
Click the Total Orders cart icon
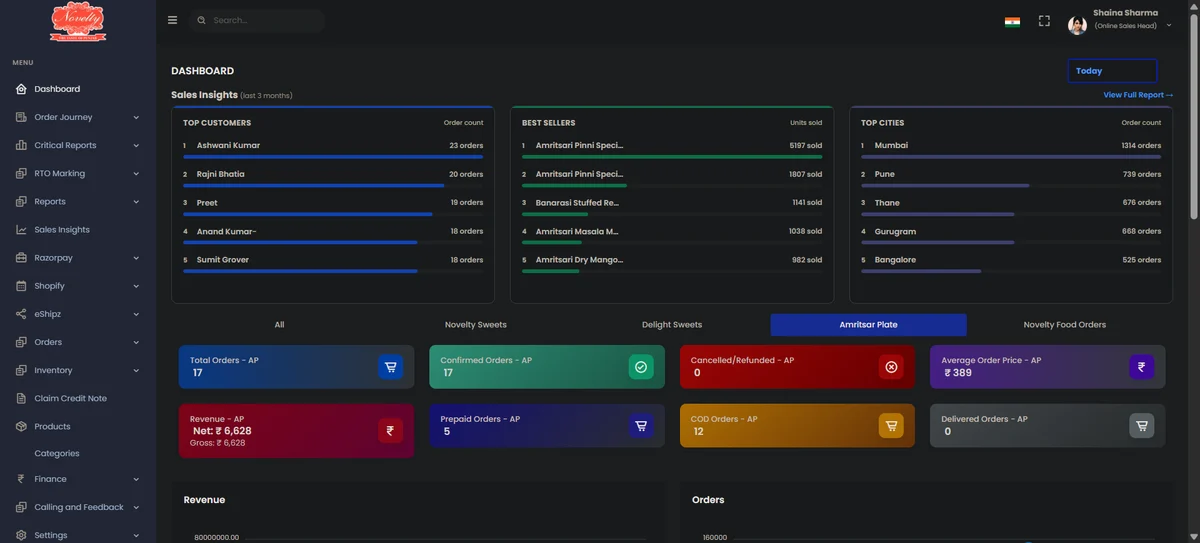coord(391,367)
